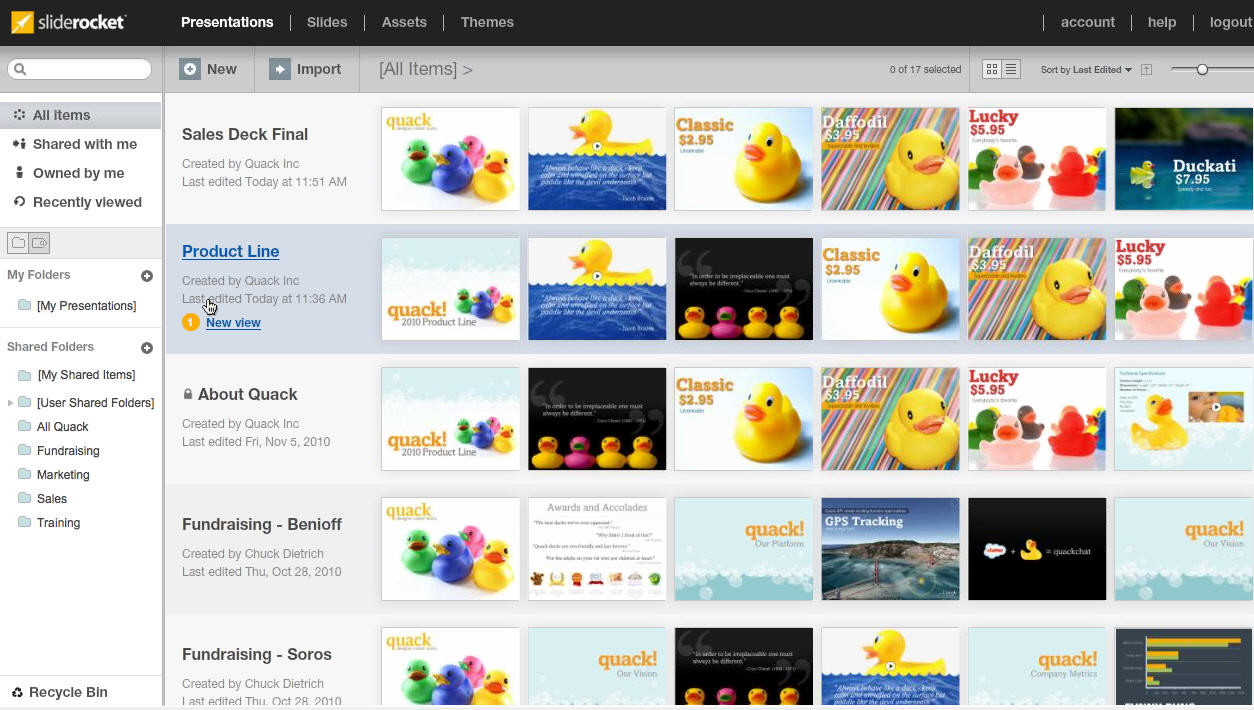1254x710 pixels.
Task: Click the sort direction arrow icon
Action: tap(1146, 70)
